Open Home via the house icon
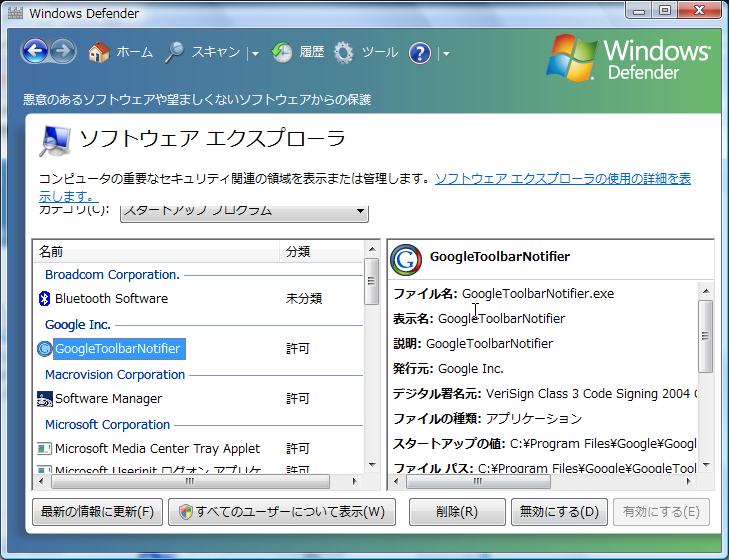 (x=98, y=52)
